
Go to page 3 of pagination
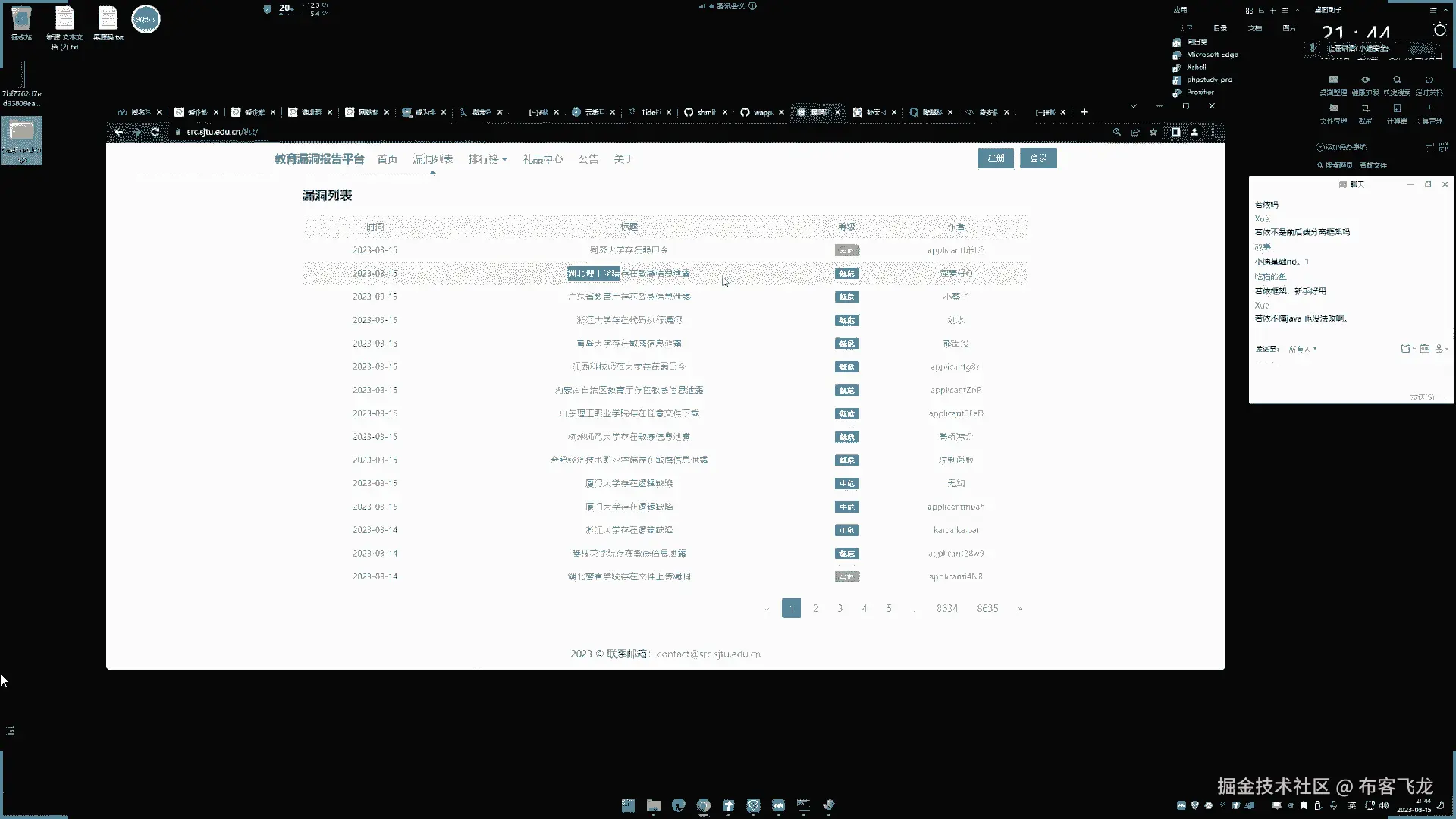point(840,608)
